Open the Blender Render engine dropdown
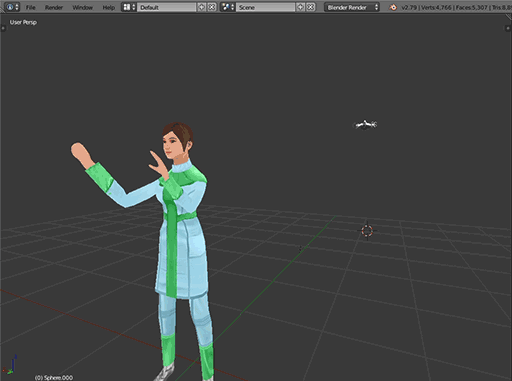 click(352, 7)
